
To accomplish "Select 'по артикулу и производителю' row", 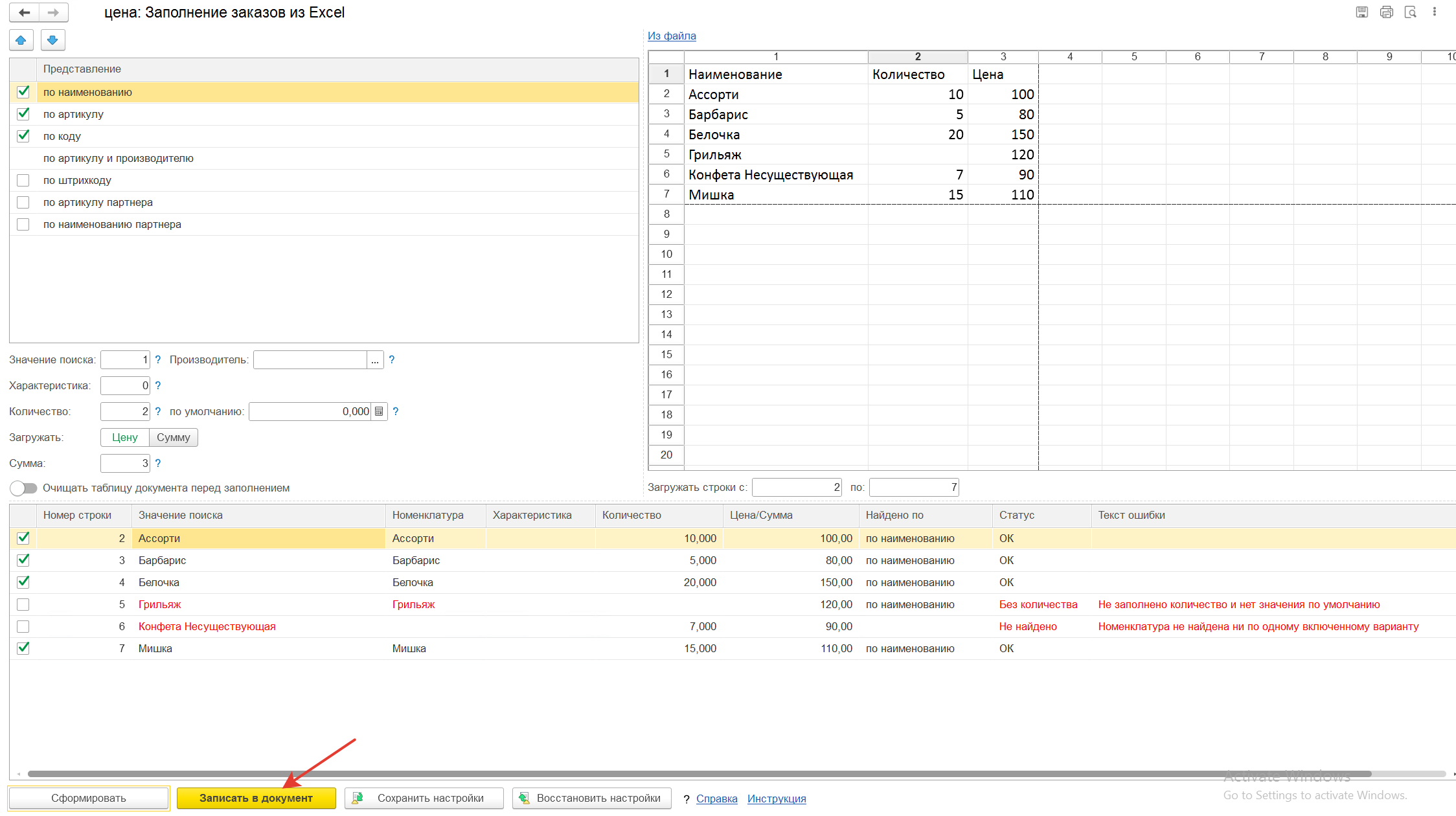I will pos(324,158).
